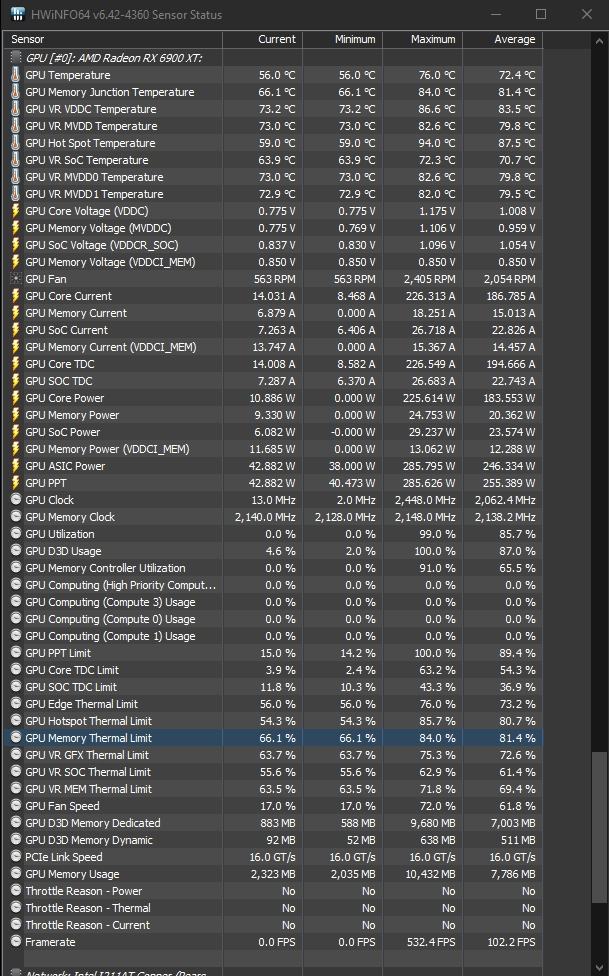
Task: Select the GPU Core TDC Limit row
Action: [x=274, y=670]
